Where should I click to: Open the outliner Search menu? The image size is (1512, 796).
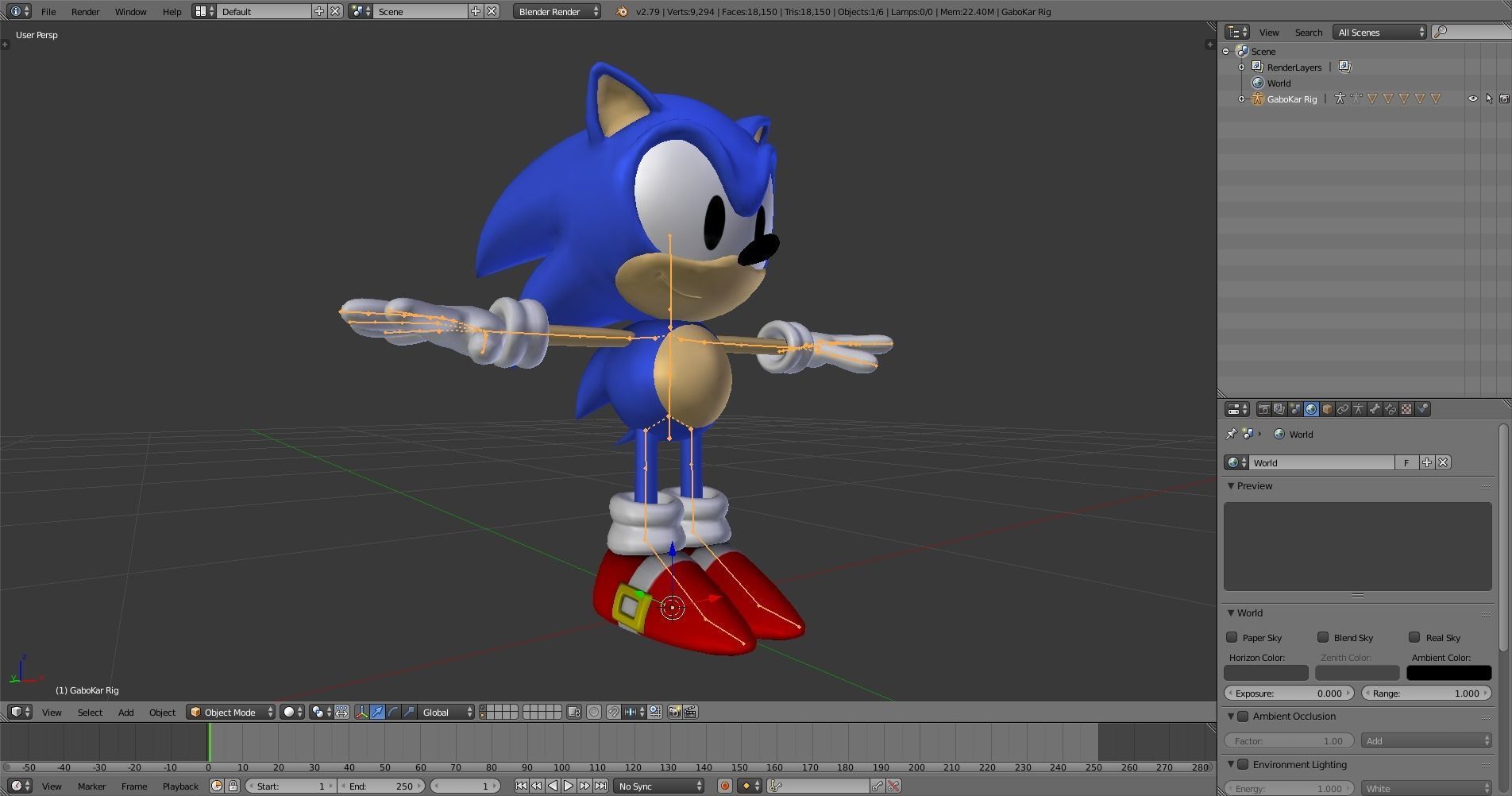(x=1309, y=32)
